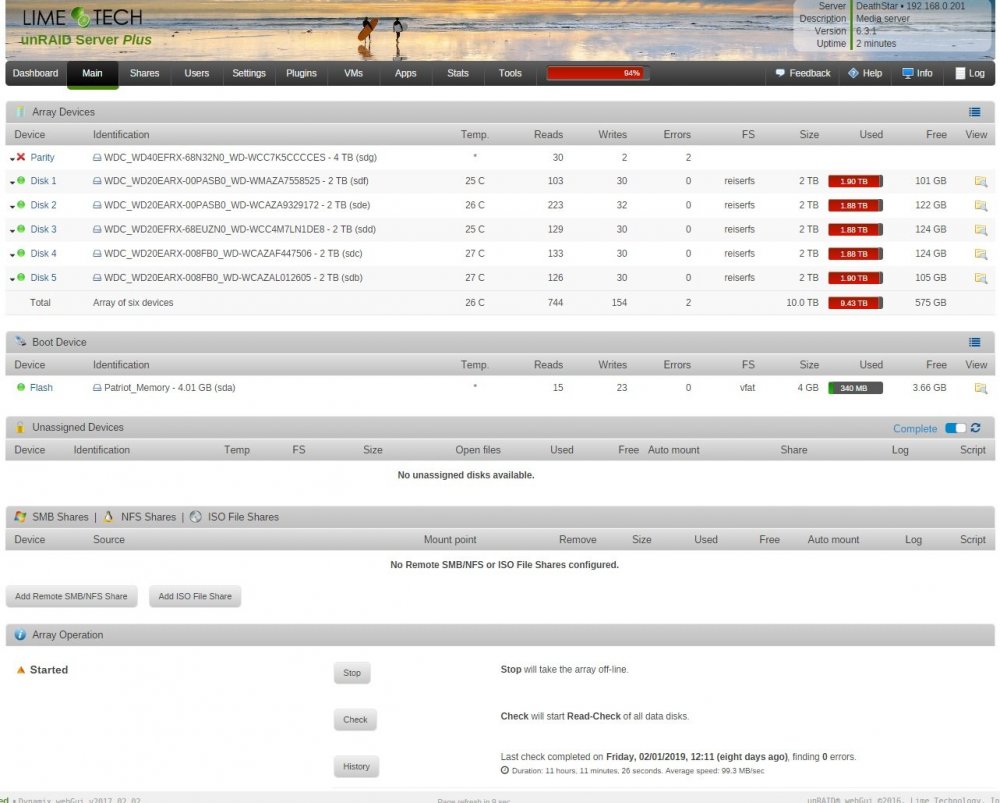Click Add ISO File Share button

(x=195, y=596)
